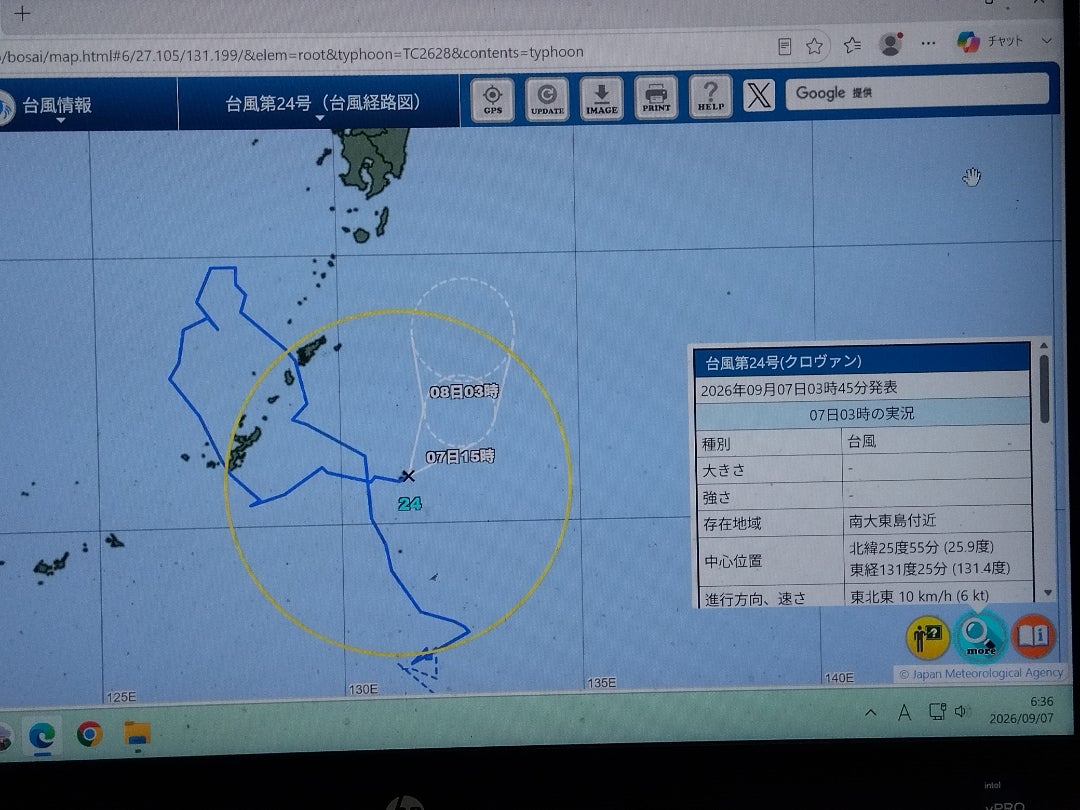Screen dimensions: 1080x810
Task: Click the info panel scrollbar thumb
Action: coord(1044,388)
